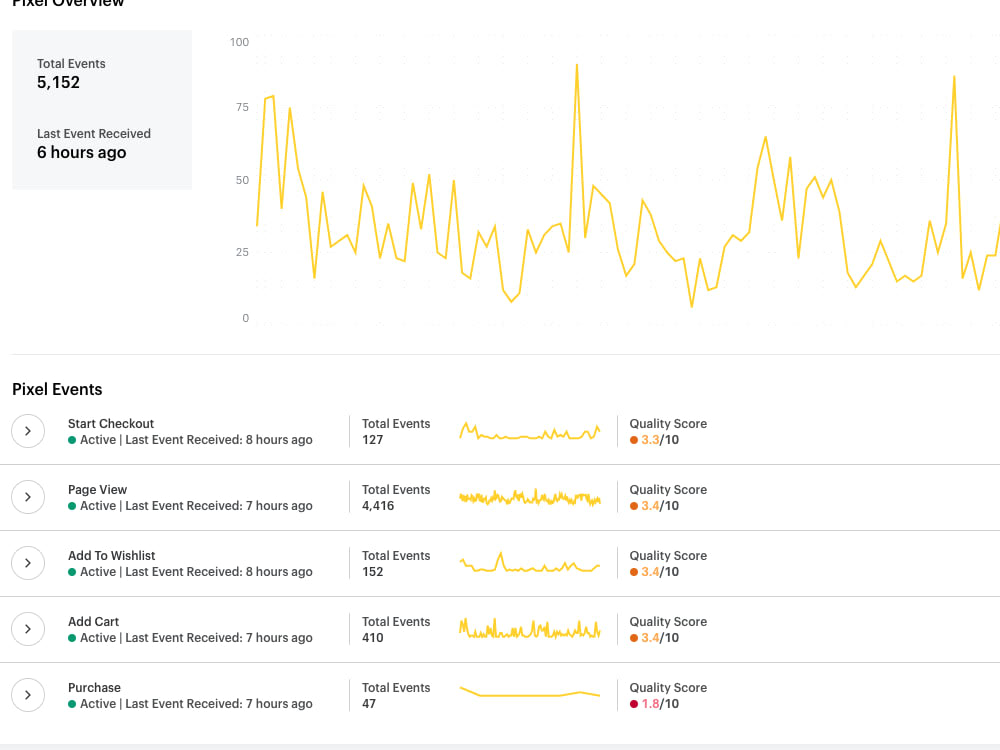Click the Total Events 5,152 summary value

point(58,82)
